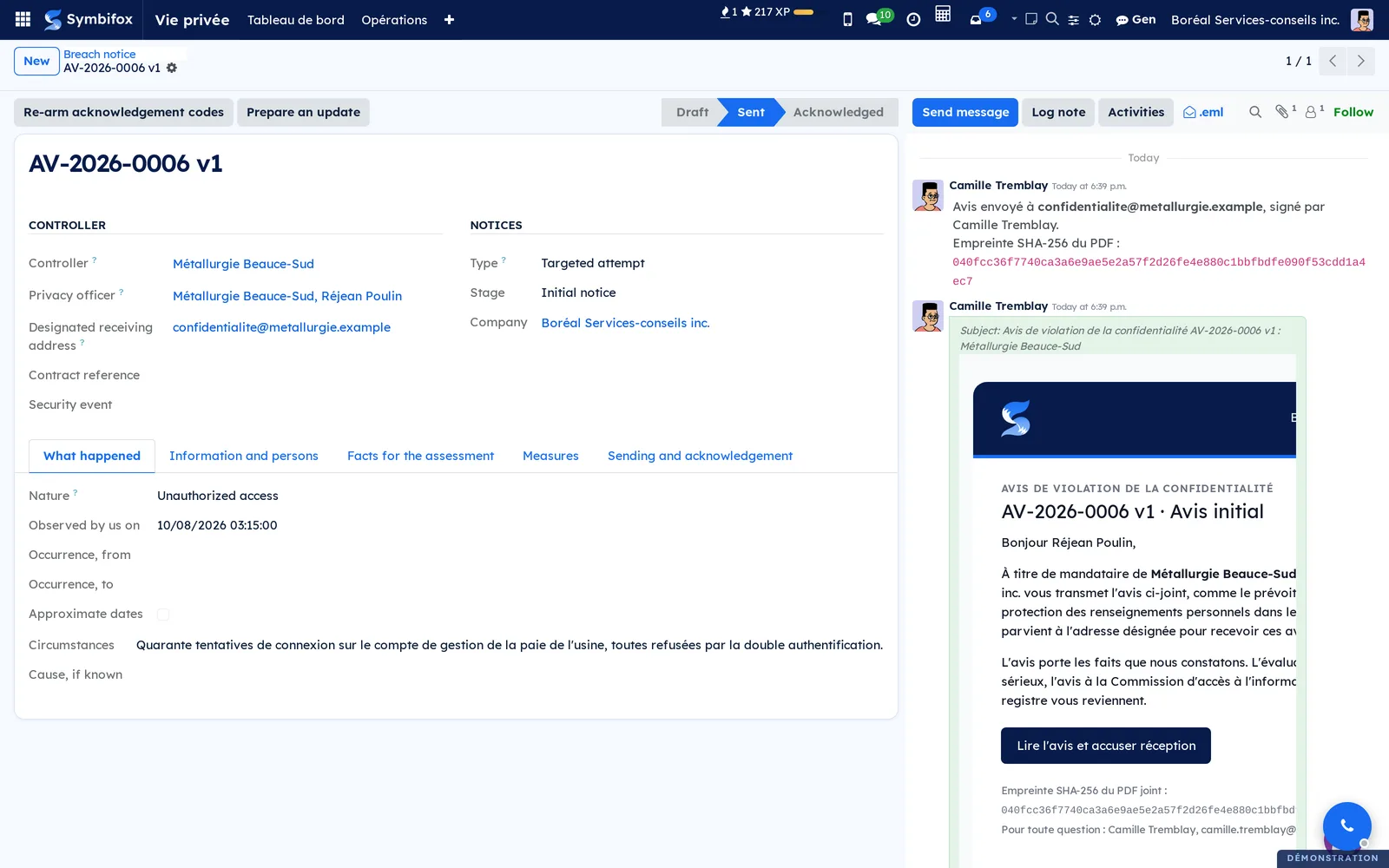Go to the next record arrow
This screenshot has width=1389, height=868.
click(x=1360, y=61)
